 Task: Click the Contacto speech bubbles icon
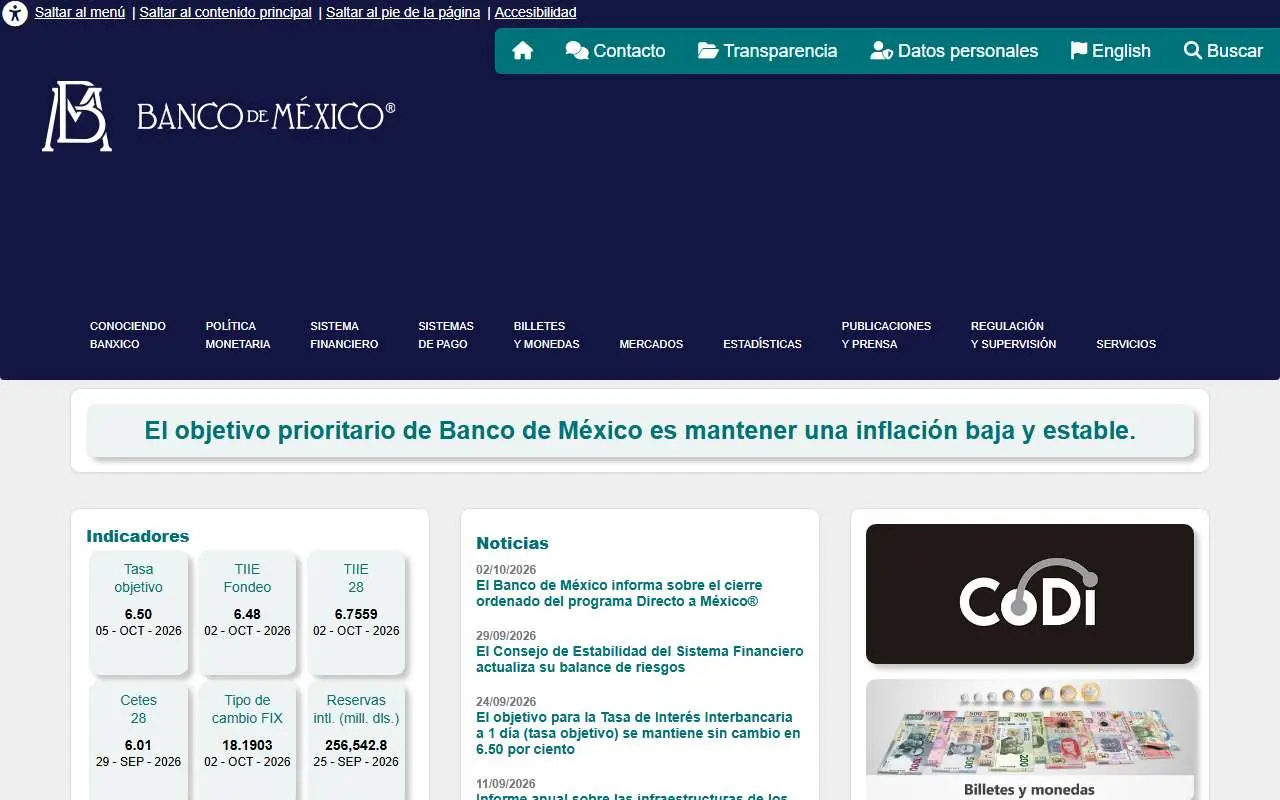pos(577,51)
